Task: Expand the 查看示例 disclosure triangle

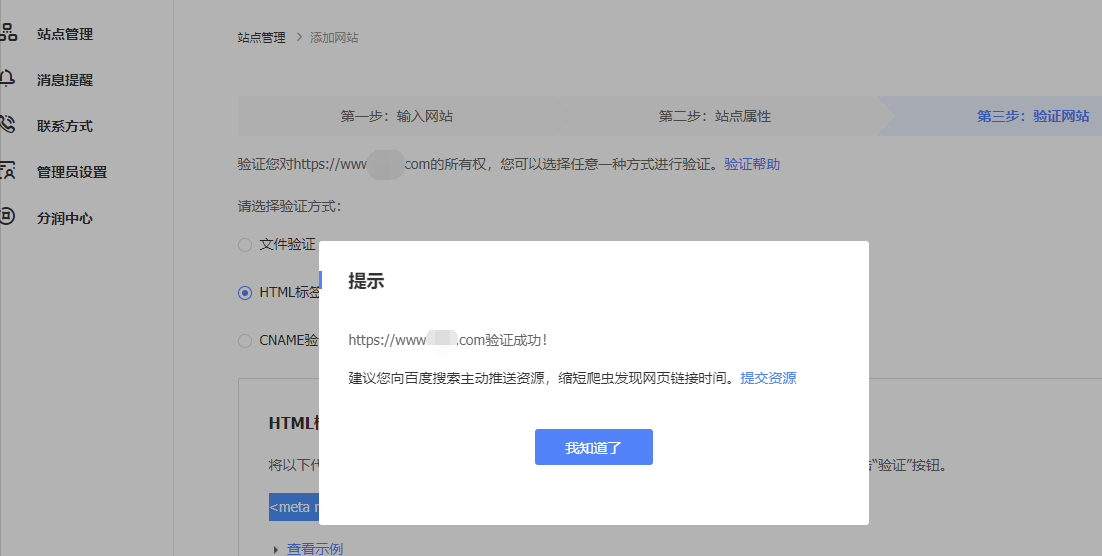Action: [276, 549]
